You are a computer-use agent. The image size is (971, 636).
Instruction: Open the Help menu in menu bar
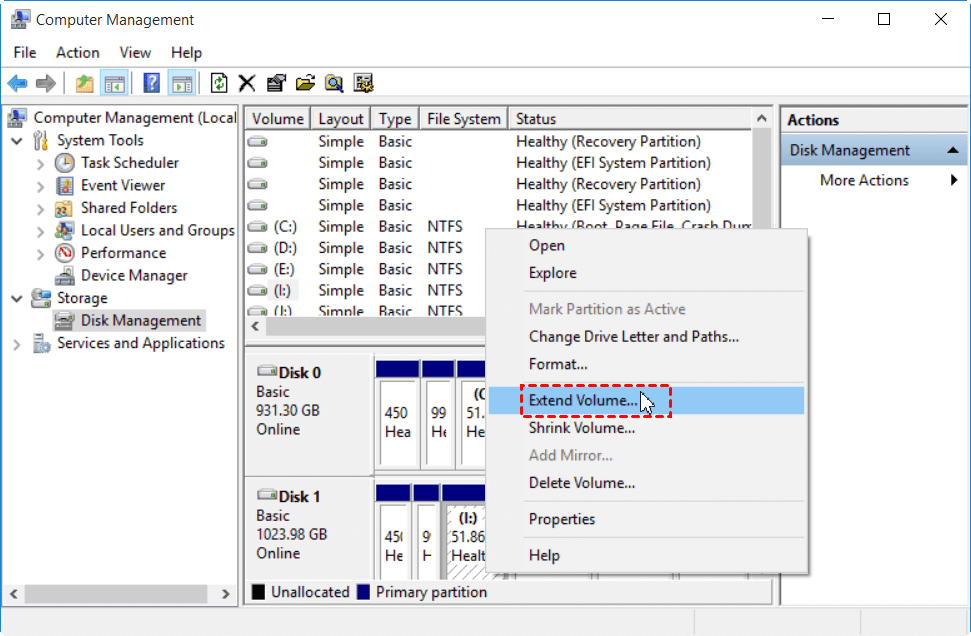click(186, 53)
